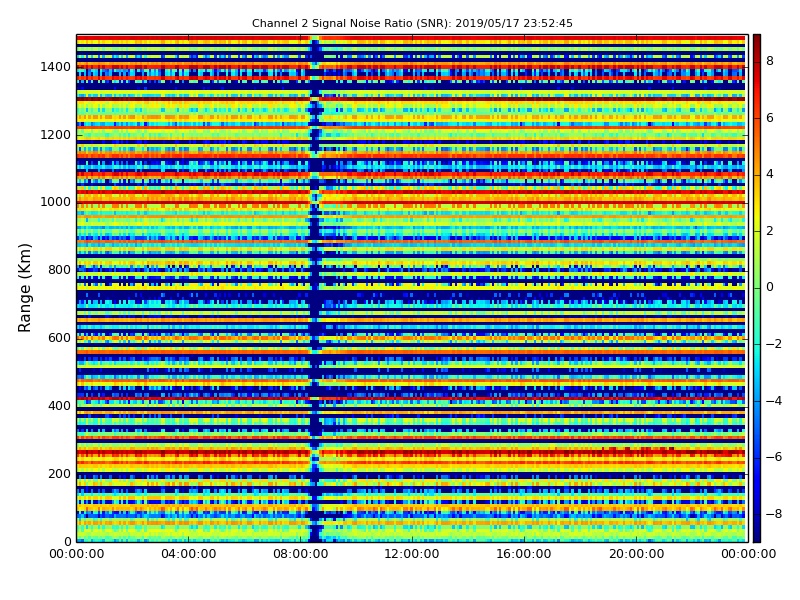
Task: Click the 'Range (Km)' y-axis label
Action: [x=24, y=288]
